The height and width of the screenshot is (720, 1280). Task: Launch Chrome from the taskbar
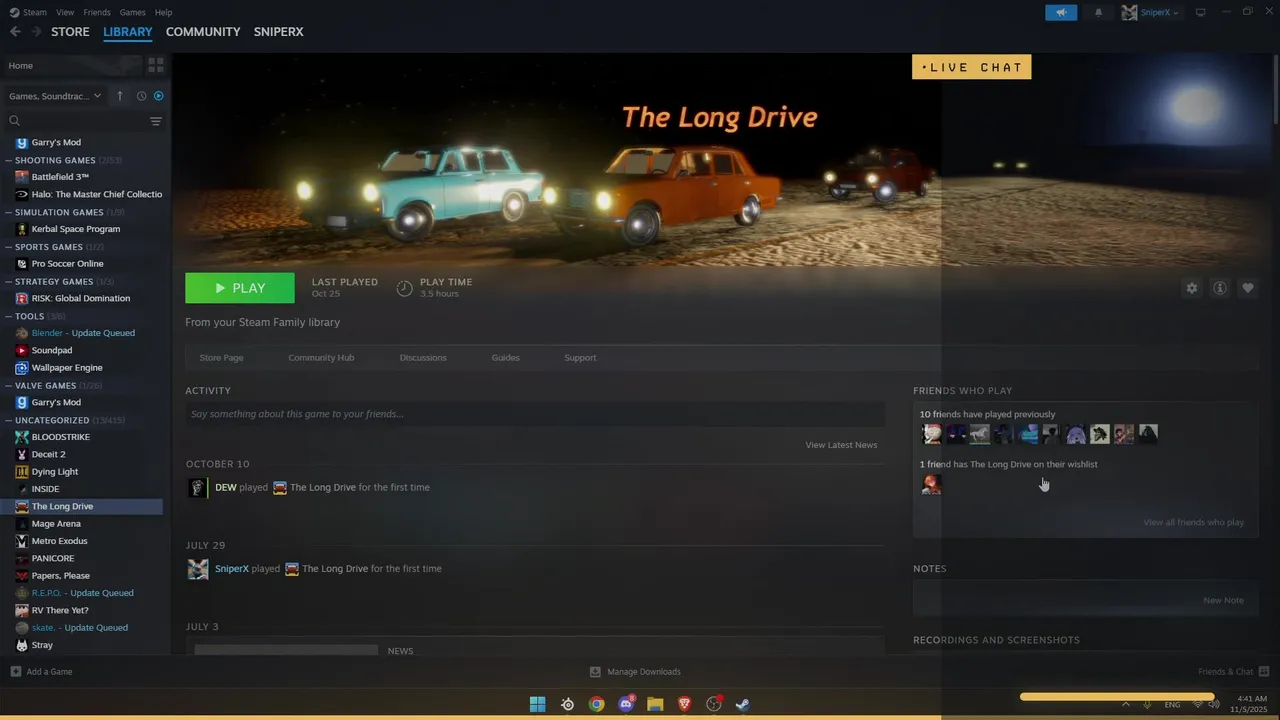pyautogui.click(x=597, y=704)
